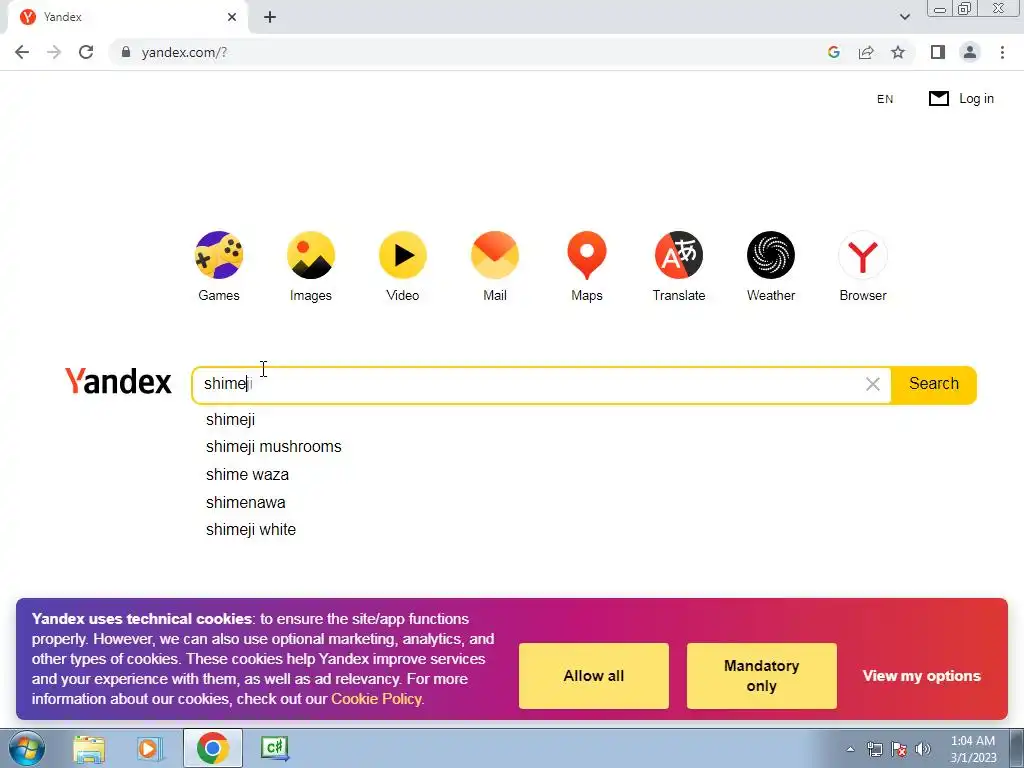This screenshot has height=768, width=1024.
Task: Open a new tab with plus button
Action: point(270,17)
